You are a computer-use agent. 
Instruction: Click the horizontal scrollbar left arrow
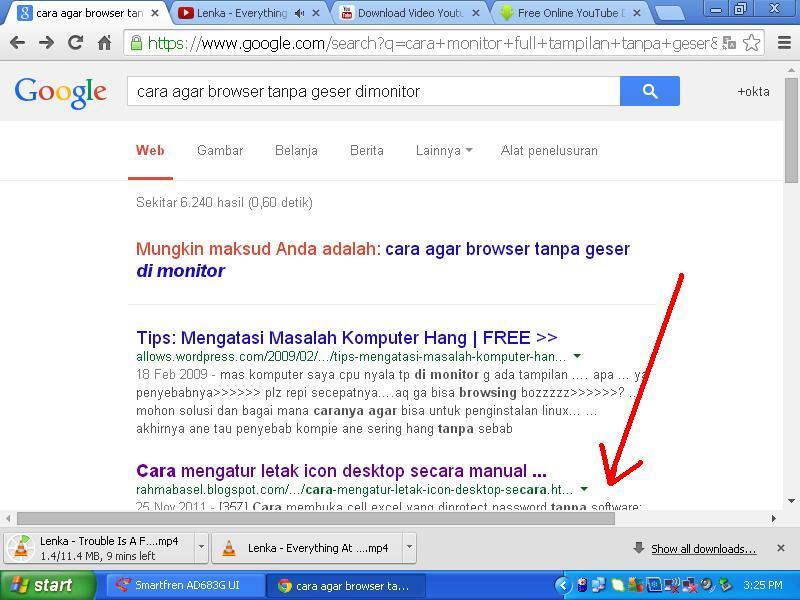8,519
